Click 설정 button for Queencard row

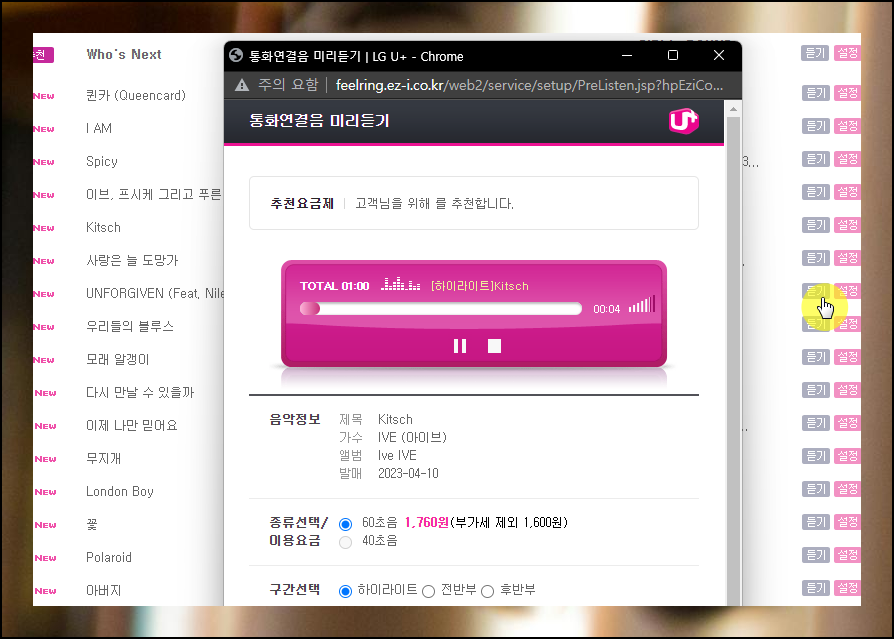(x=847, y=92)
